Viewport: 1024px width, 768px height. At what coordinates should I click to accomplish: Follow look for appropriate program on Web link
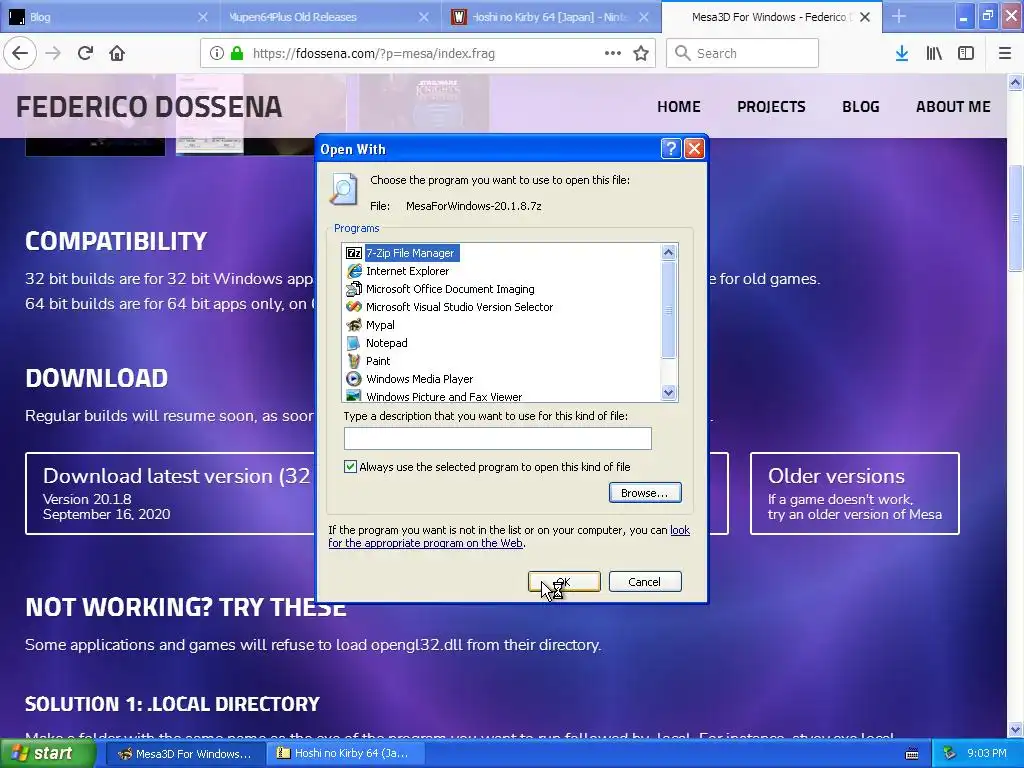pos(425,543)
